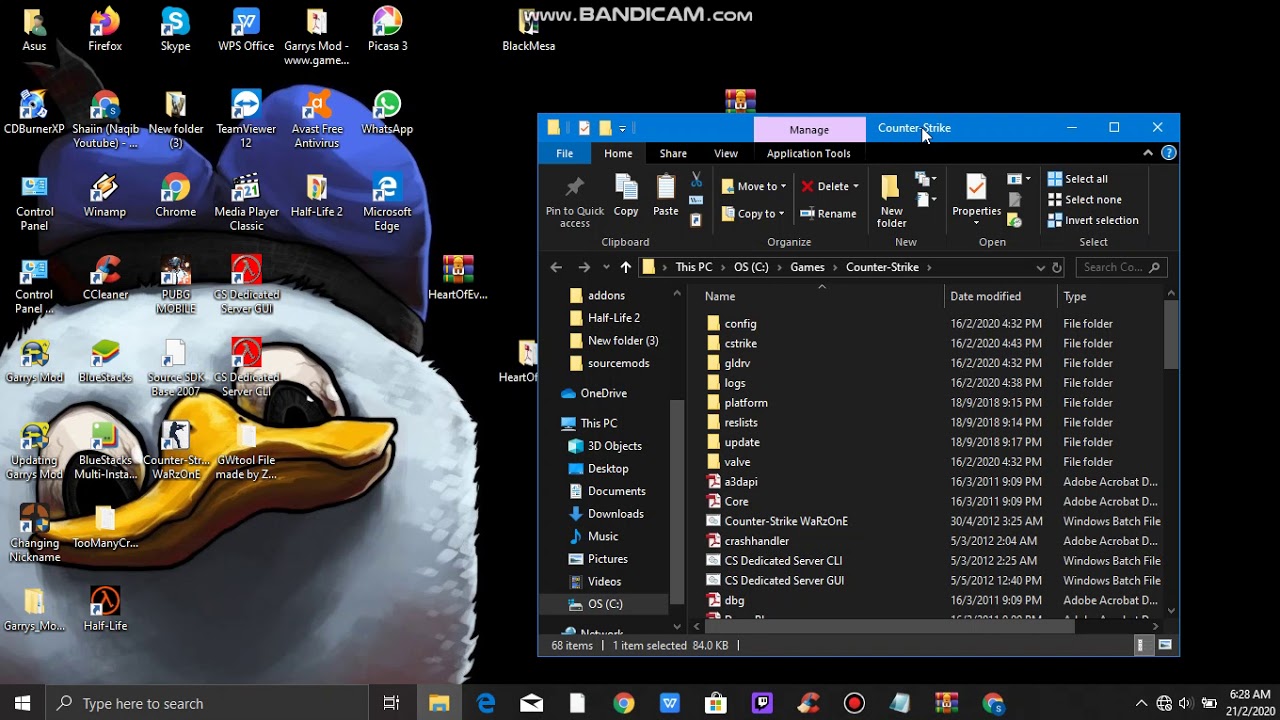Click the Paste clipboard icon

pos(666,187)
